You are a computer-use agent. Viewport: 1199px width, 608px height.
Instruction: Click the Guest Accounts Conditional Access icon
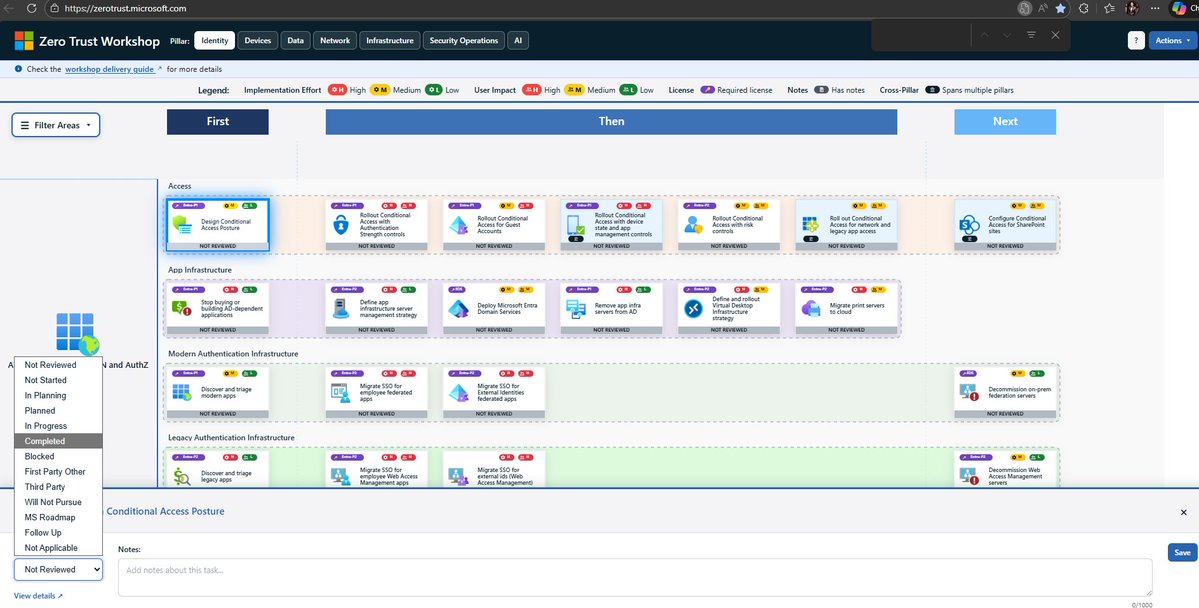(458, 225)
